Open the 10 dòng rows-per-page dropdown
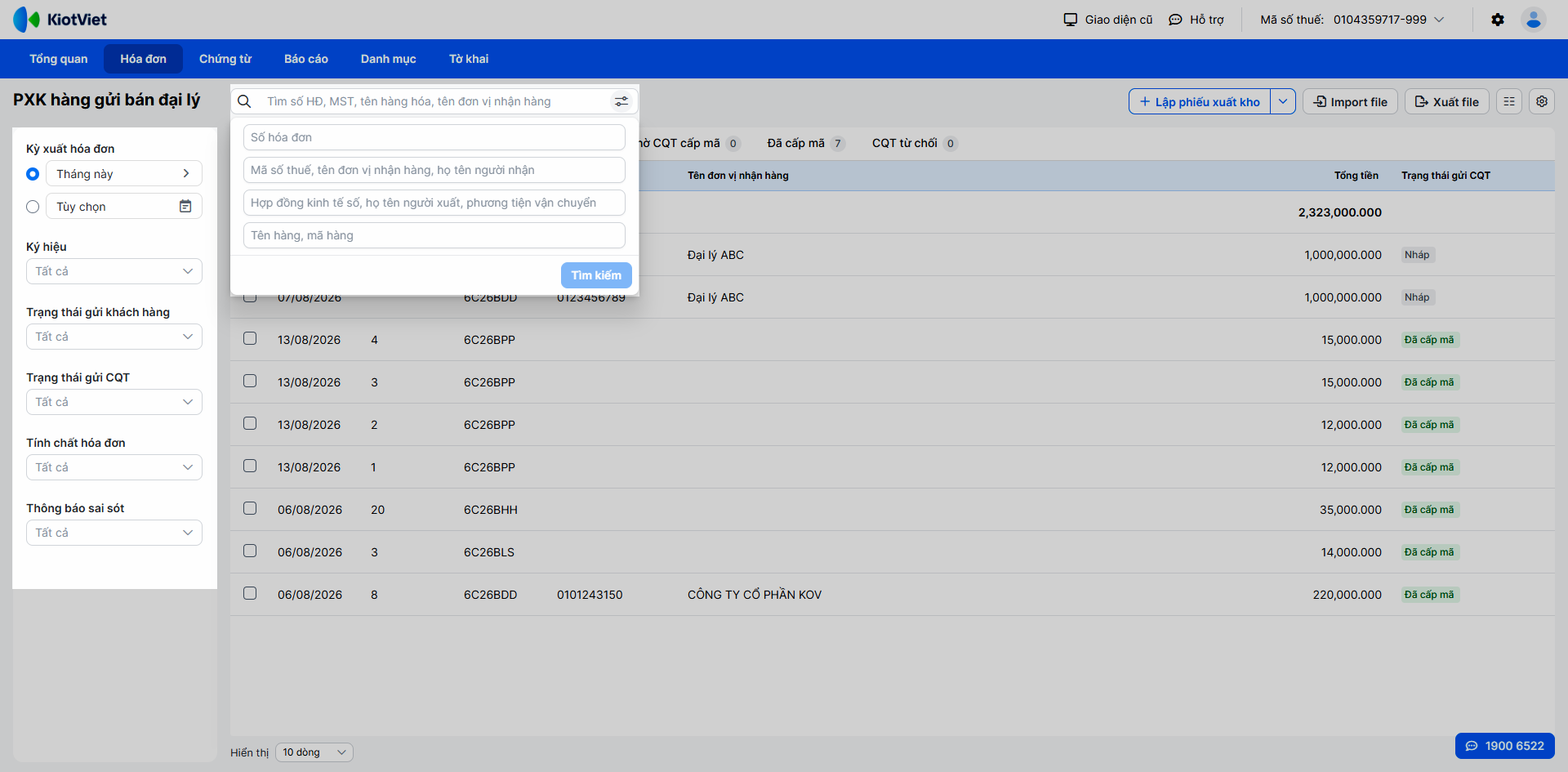1568x772 pixels. click(314, 752)
